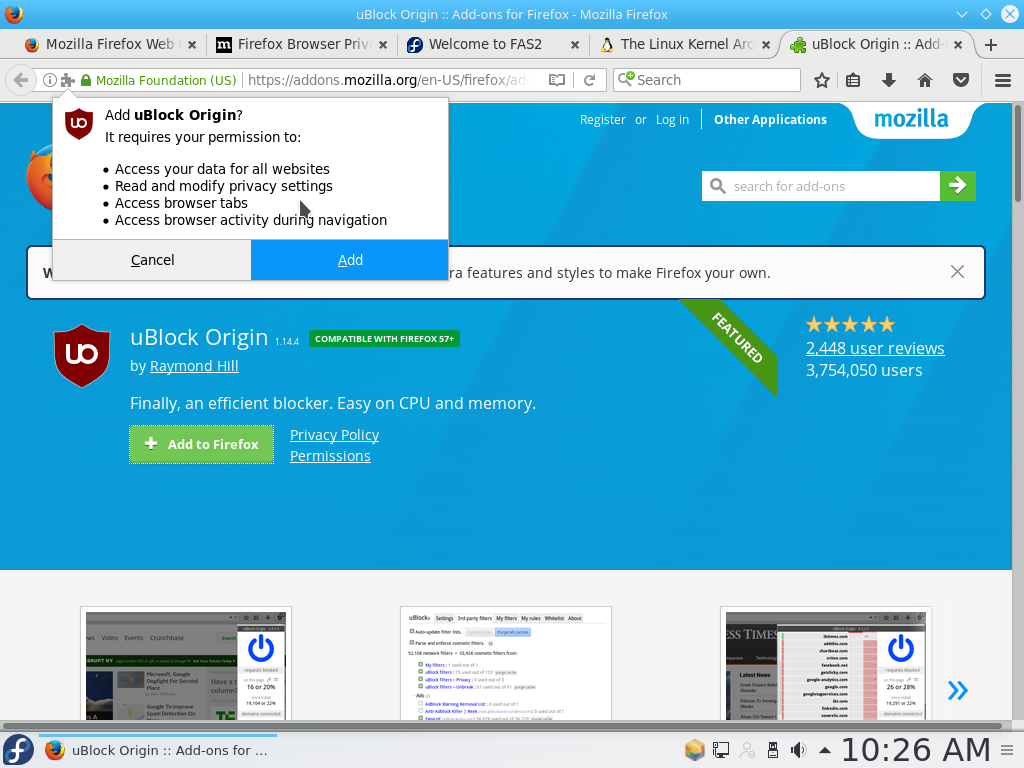
Task: Click the Log in link
Action: 672,120
